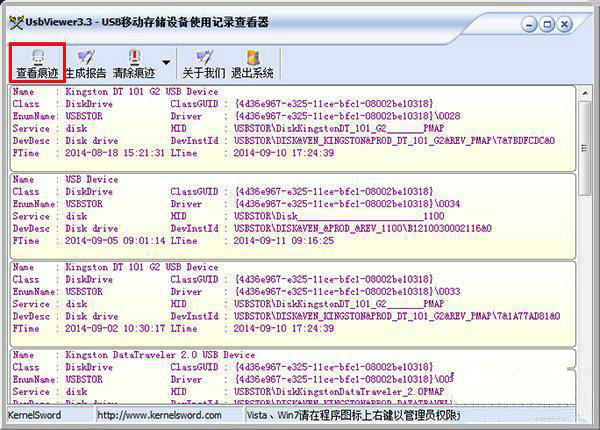Open the dropdown arrow beside 清除痕迹
Viewport: 600px width, 430px height.
tap(166, 62)
